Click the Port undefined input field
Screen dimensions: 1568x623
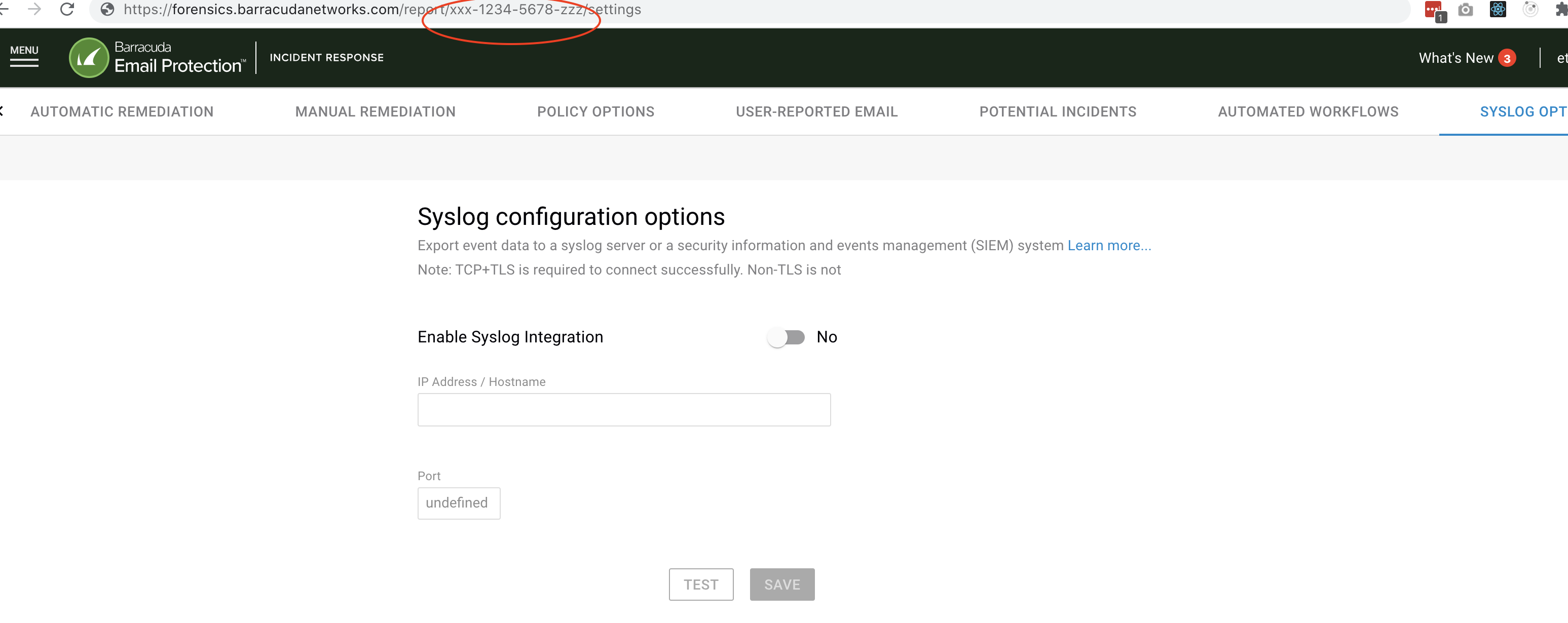[459, 503]
